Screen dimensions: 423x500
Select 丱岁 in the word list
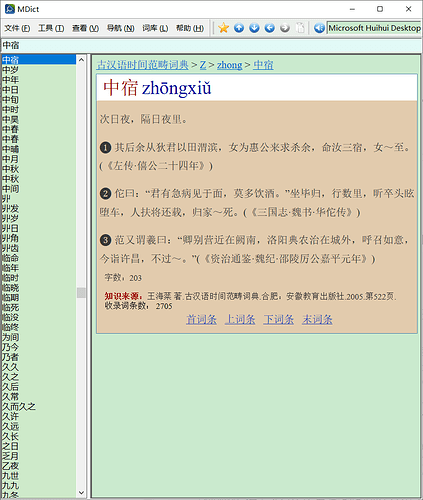click(39, 218)
